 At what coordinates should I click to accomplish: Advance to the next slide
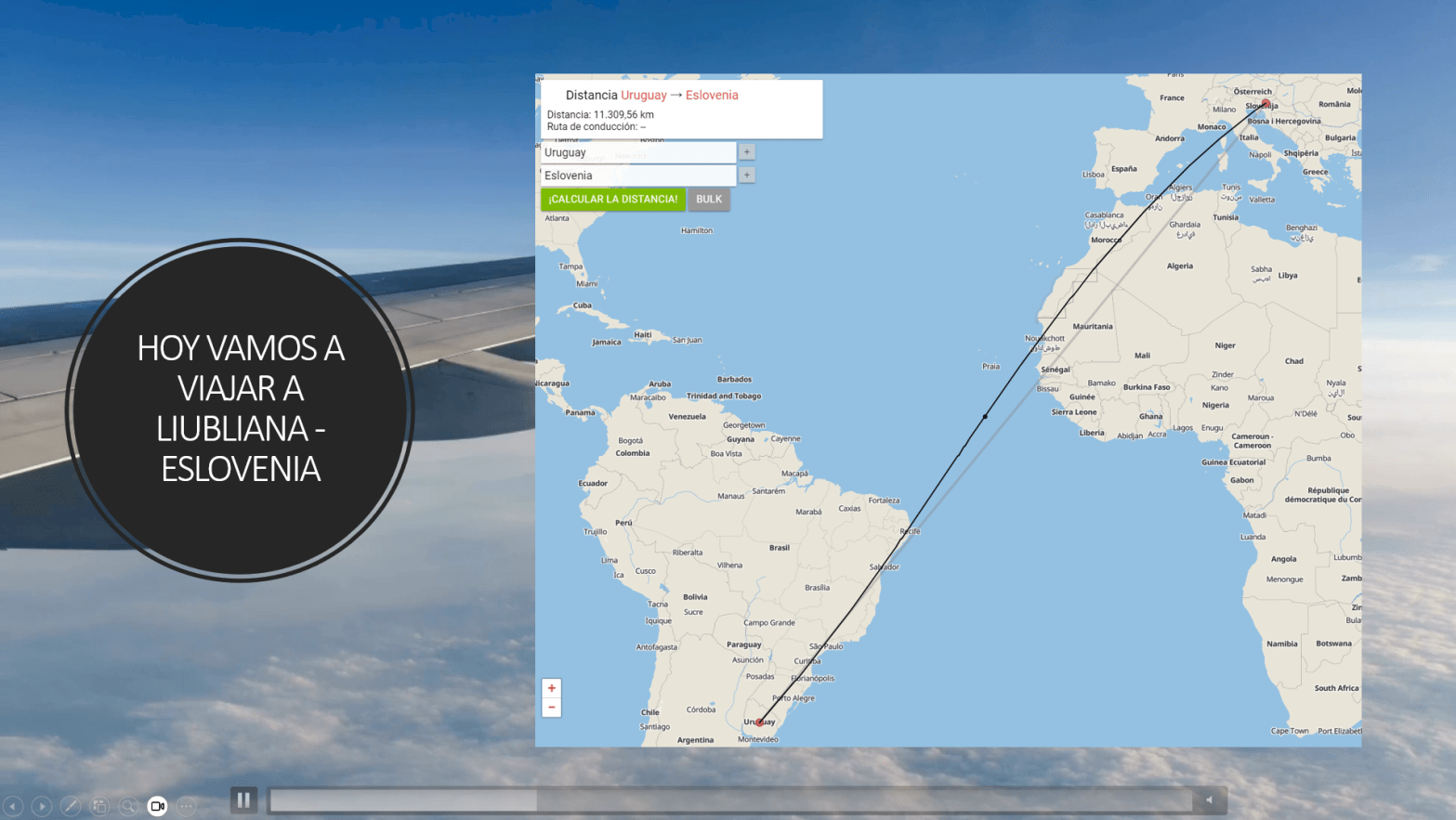click(x=42, y=806)
